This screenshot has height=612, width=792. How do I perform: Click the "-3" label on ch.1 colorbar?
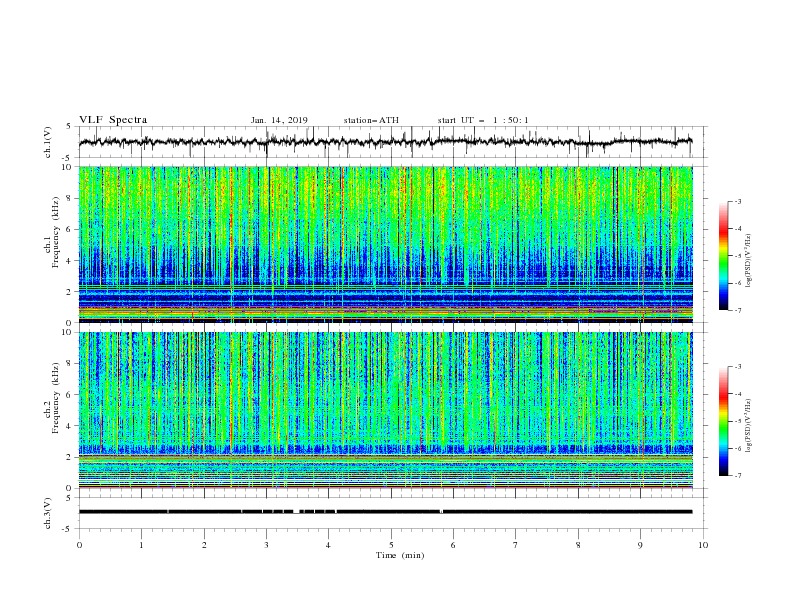pyautogui.click(x=738, y=201)
